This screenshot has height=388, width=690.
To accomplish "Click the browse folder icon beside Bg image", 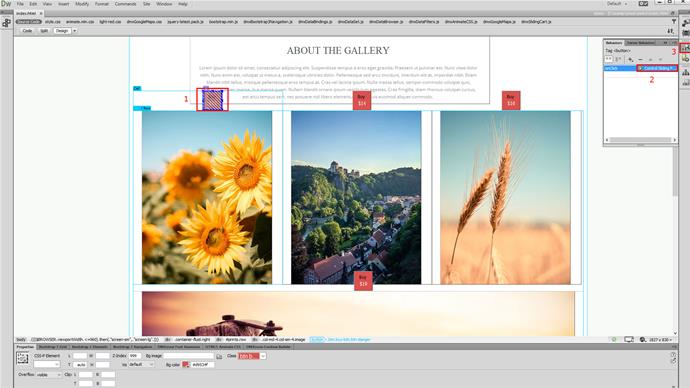I will click(x=219, y=356).
